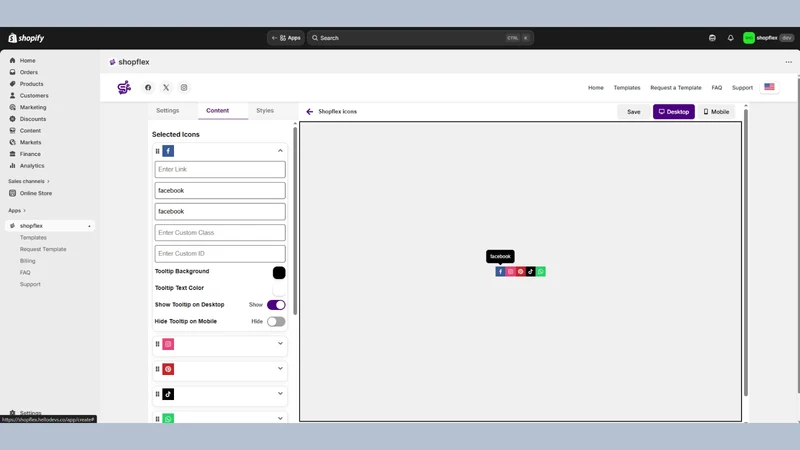Expand the WhatsApp icon settings
The height and width of the screenshot is (450, 800).
click(x=280, y=418)
